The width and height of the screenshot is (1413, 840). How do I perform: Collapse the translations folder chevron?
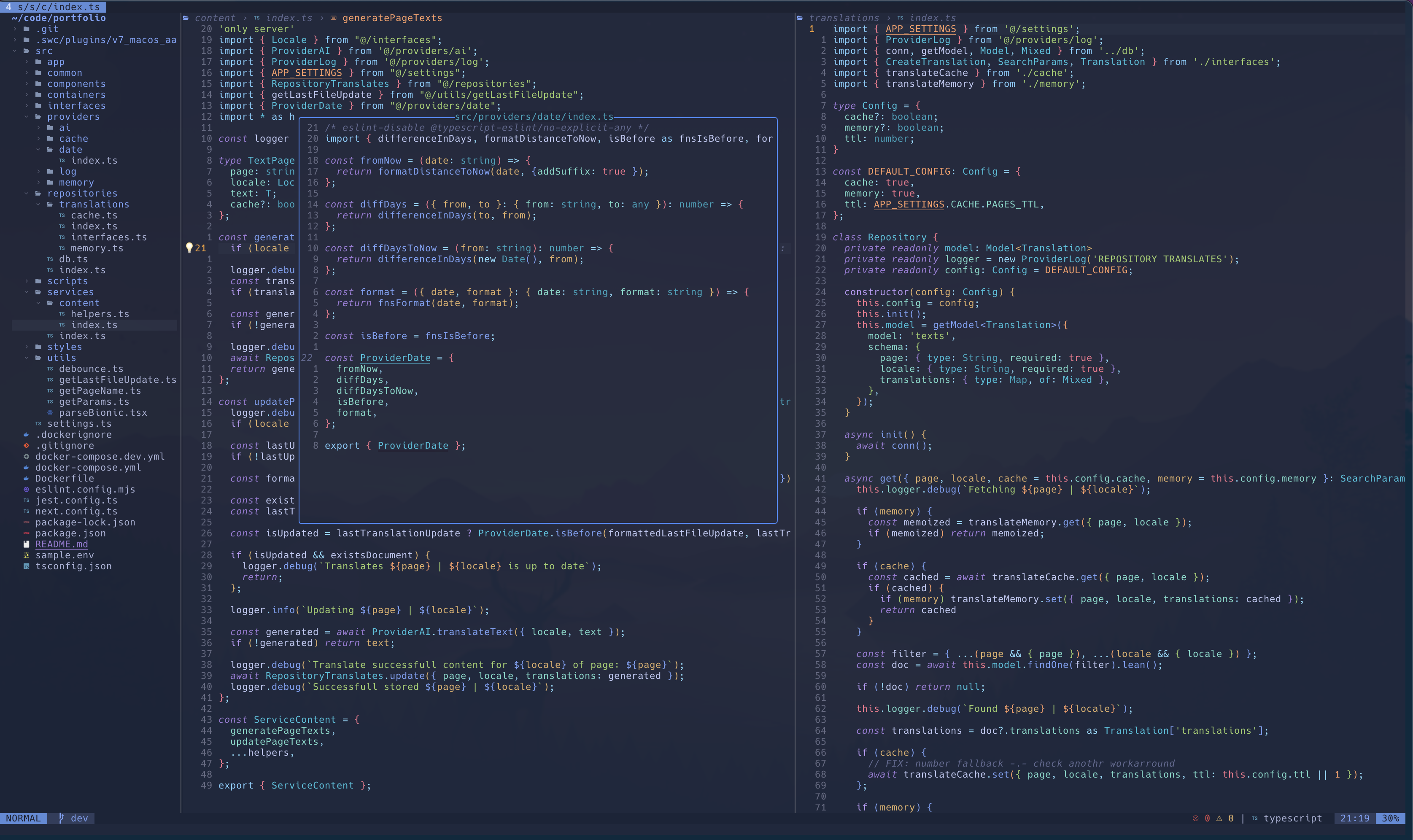38,205
